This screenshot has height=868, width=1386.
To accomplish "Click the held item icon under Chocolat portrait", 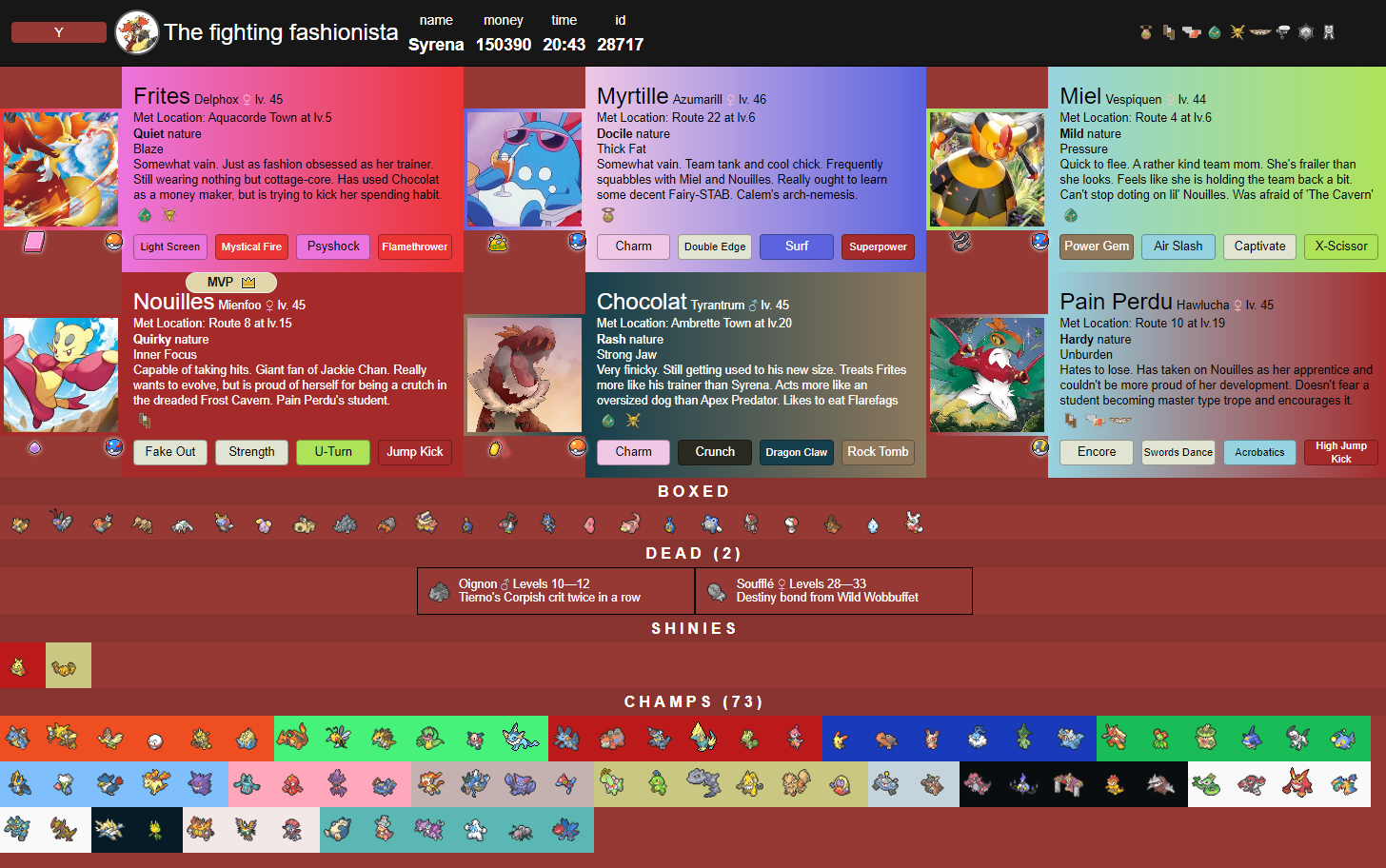I will pos(497,447).
